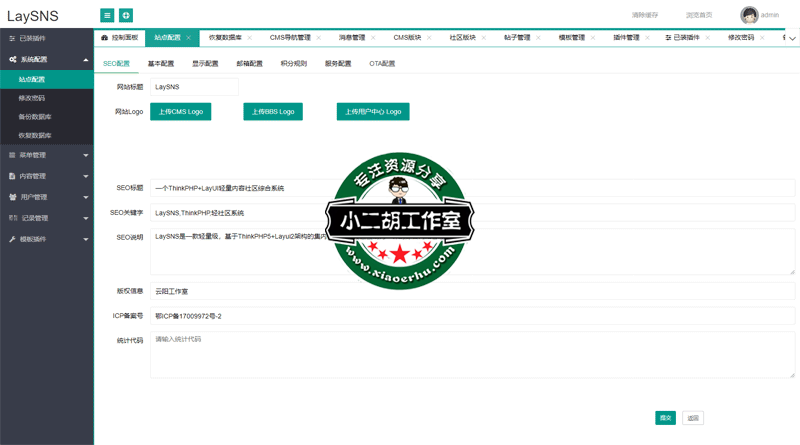Click the admin user avatar
Image resolution: width=800 pixels, height=445 pixels.
[x=749, y=15]
